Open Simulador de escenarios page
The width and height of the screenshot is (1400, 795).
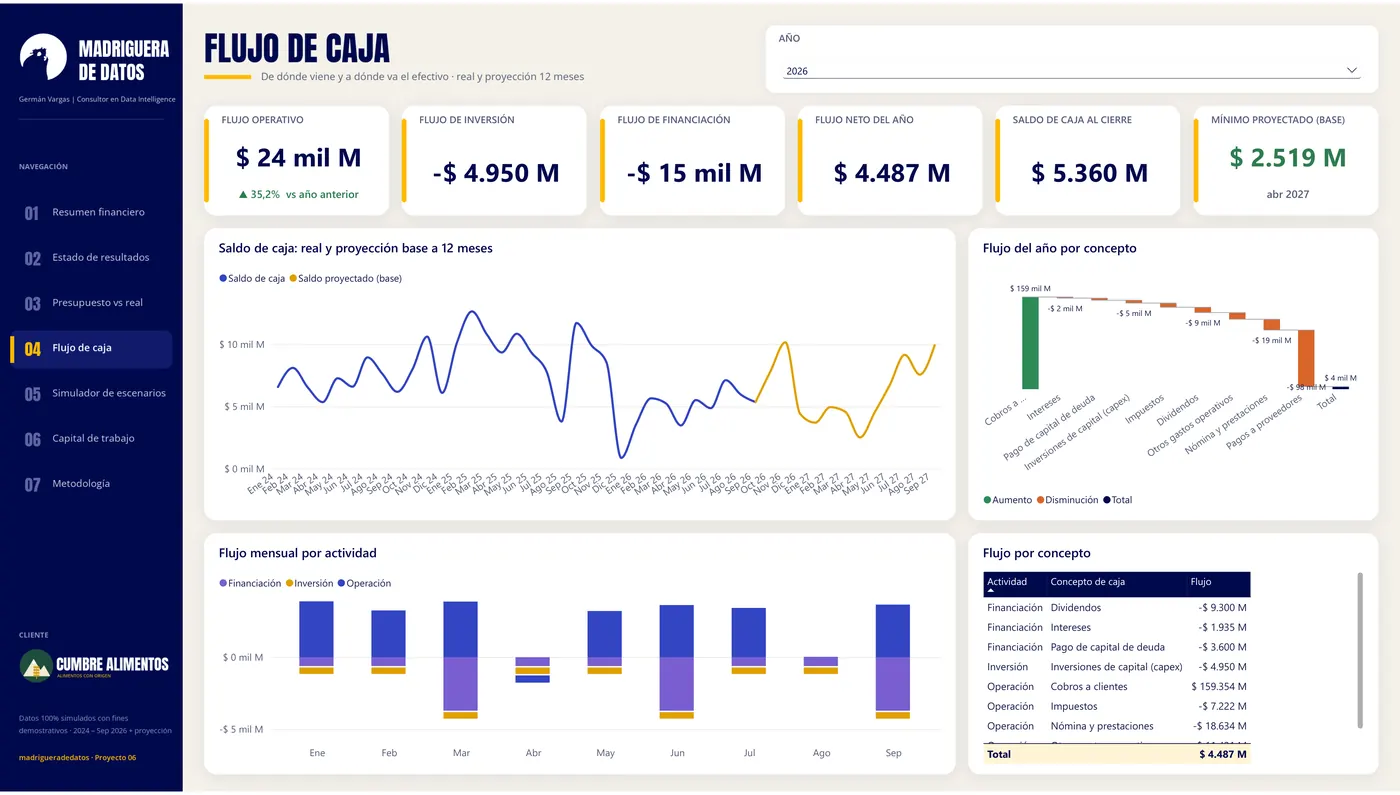(91, 393)
